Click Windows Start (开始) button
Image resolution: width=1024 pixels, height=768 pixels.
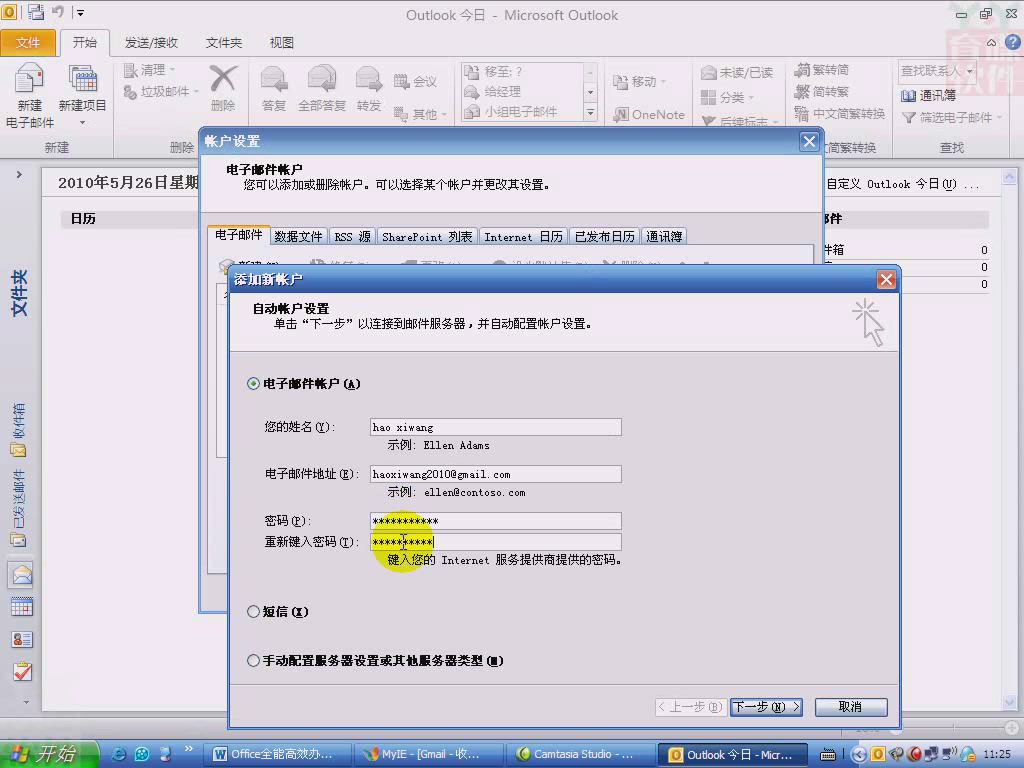point(49,754)
